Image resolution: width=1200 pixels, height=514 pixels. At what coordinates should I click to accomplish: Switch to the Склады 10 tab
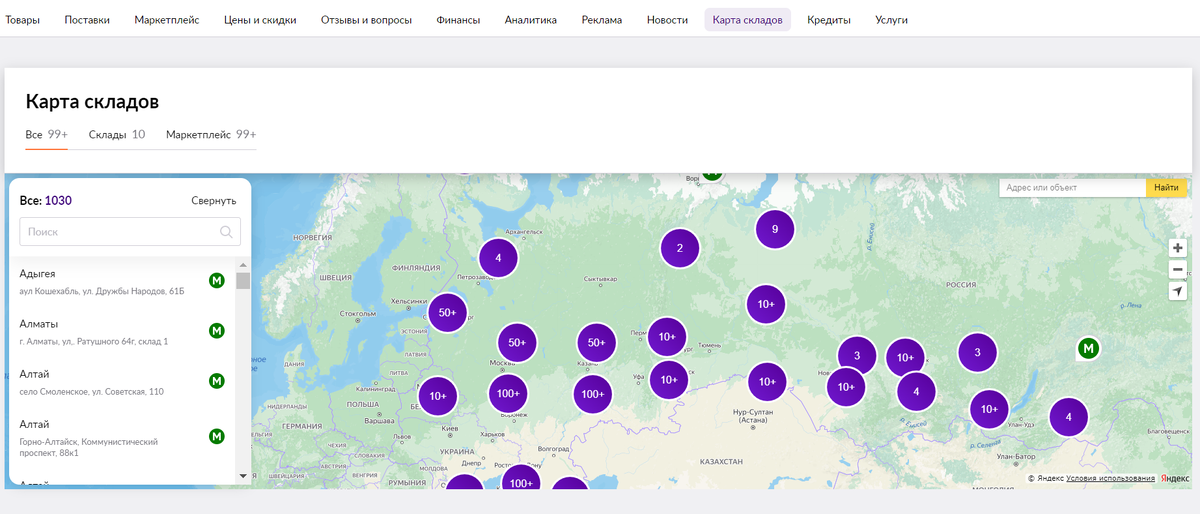[x=117, y=134]
